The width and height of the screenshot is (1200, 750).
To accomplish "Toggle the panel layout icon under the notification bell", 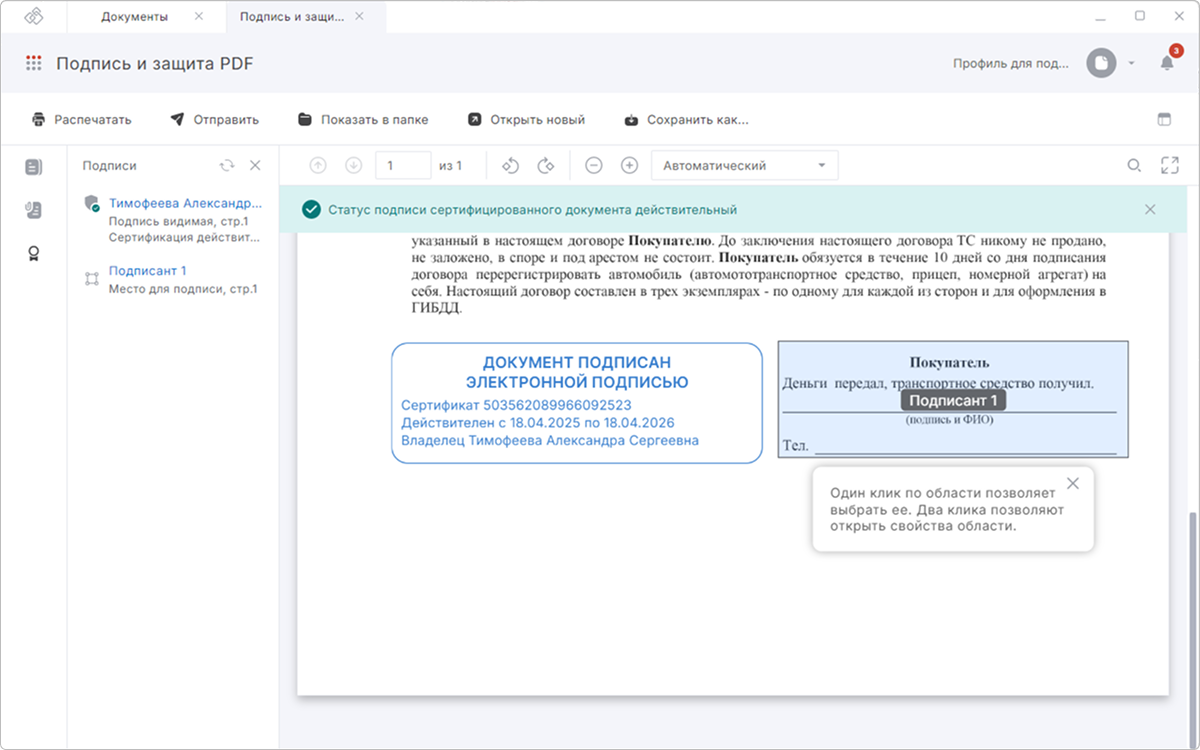I will coord(1164,119).
